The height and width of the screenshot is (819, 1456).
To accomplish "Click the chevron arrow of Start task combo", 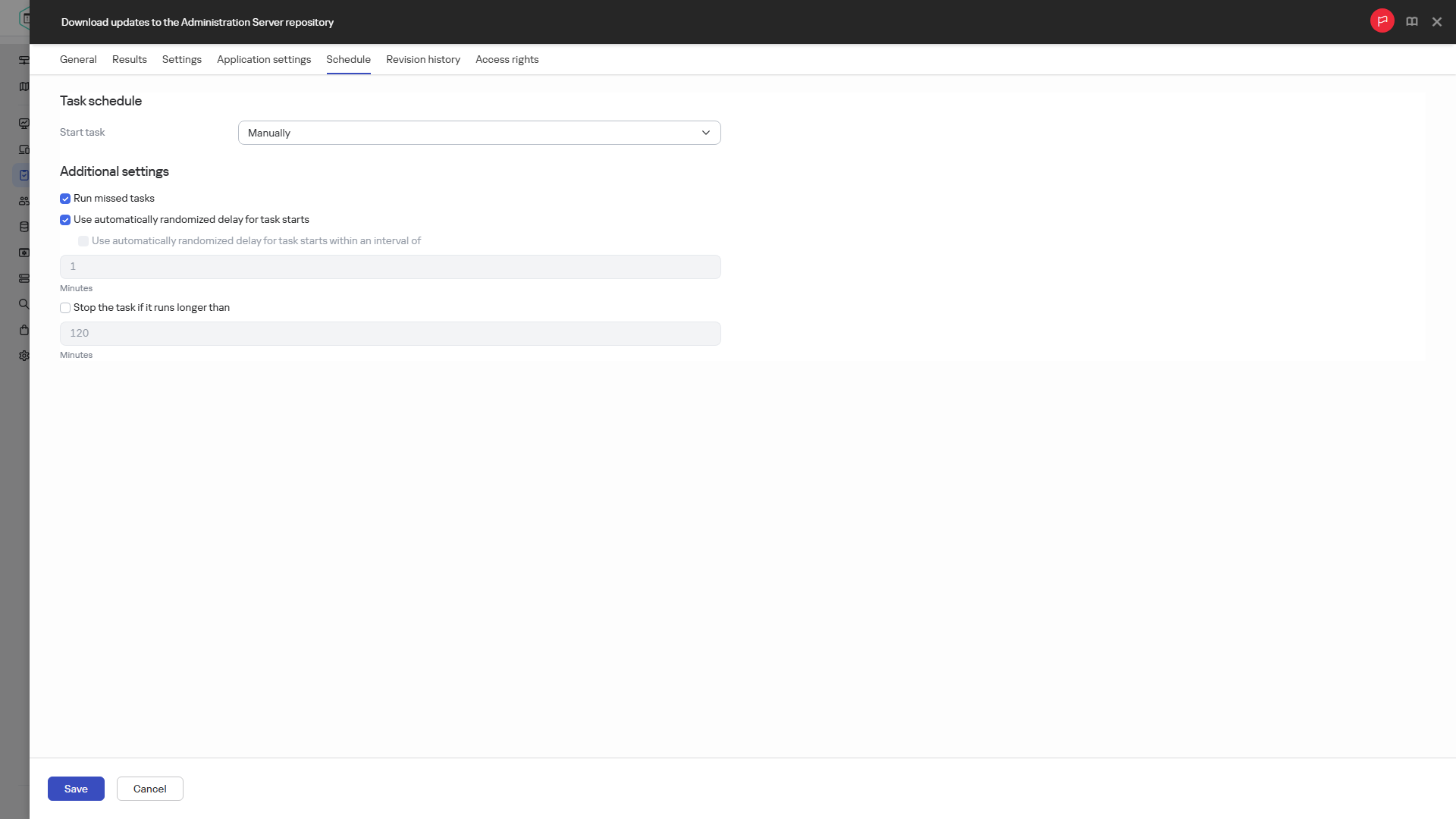I will tap(706, 133).
